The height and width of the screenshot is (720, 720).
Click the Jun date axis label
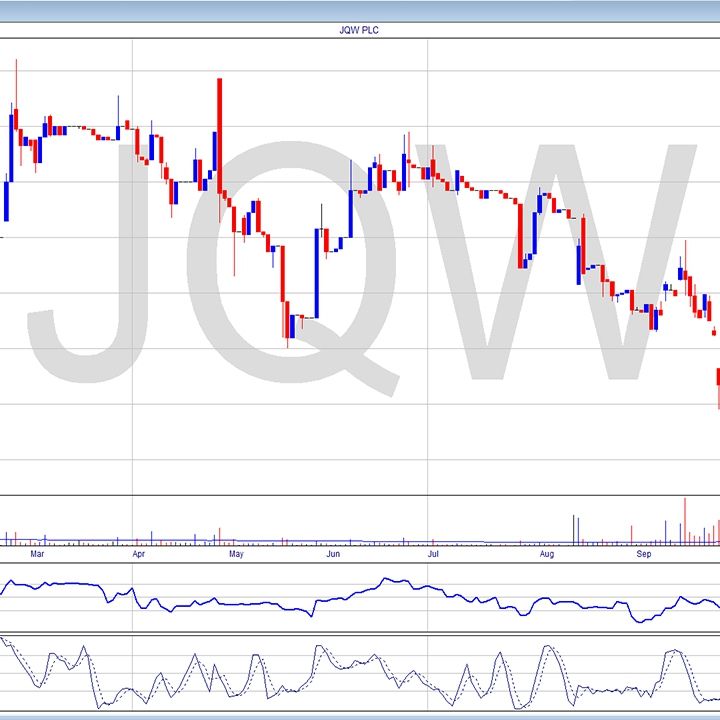click(x=333, y=552)
